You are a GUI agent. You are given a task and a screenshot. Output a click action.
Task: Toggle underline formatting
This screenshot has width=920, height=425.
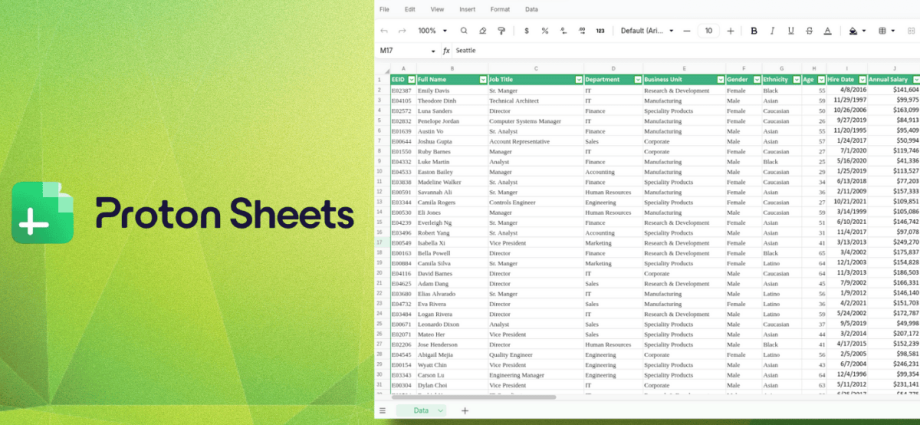[791, 31]
